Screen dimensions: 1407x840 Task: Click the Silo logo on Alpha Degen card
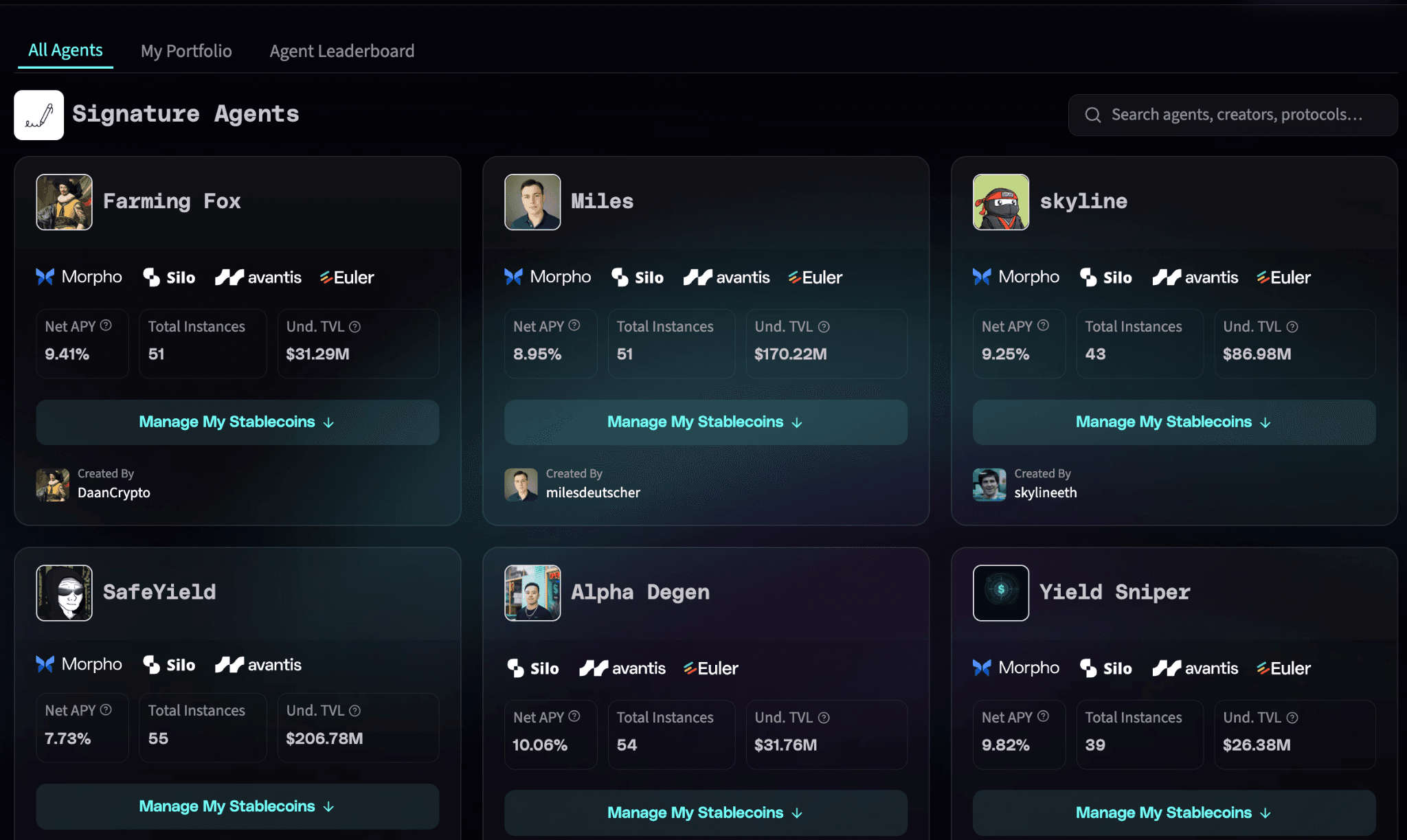[533, 668]
